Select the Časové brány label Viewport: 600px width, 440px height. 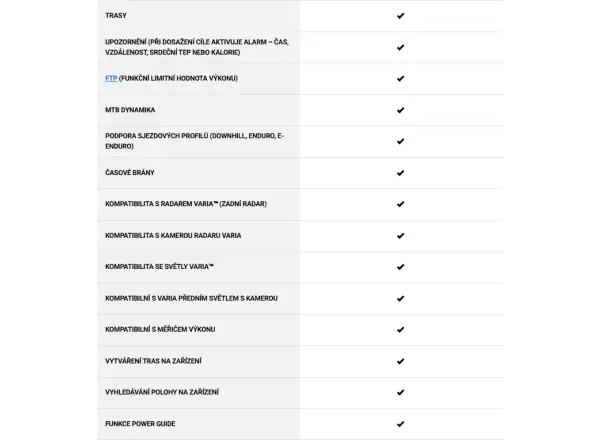tap(130, 173)
